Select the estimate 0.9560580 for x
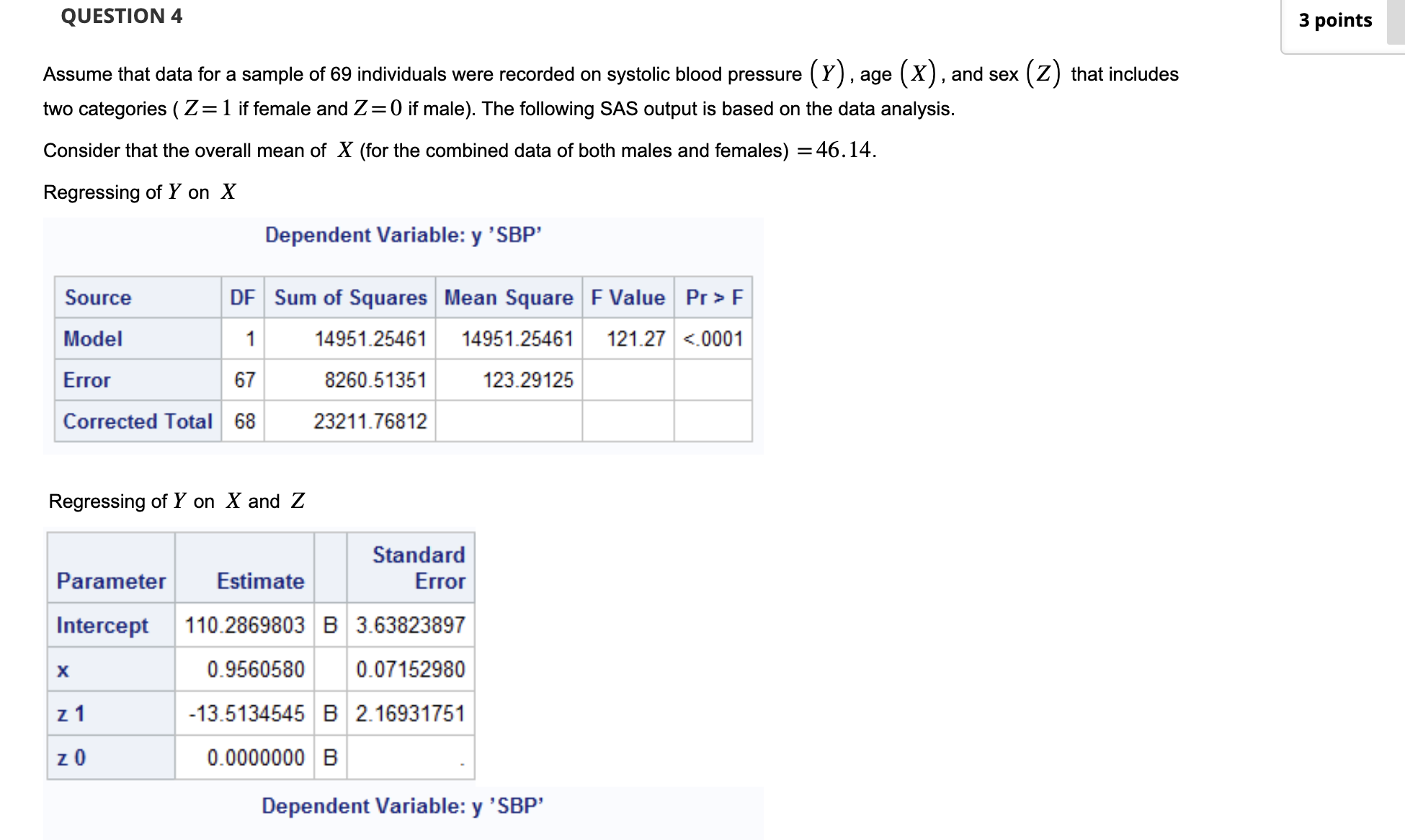1405x840 pixels. [254, 669]
